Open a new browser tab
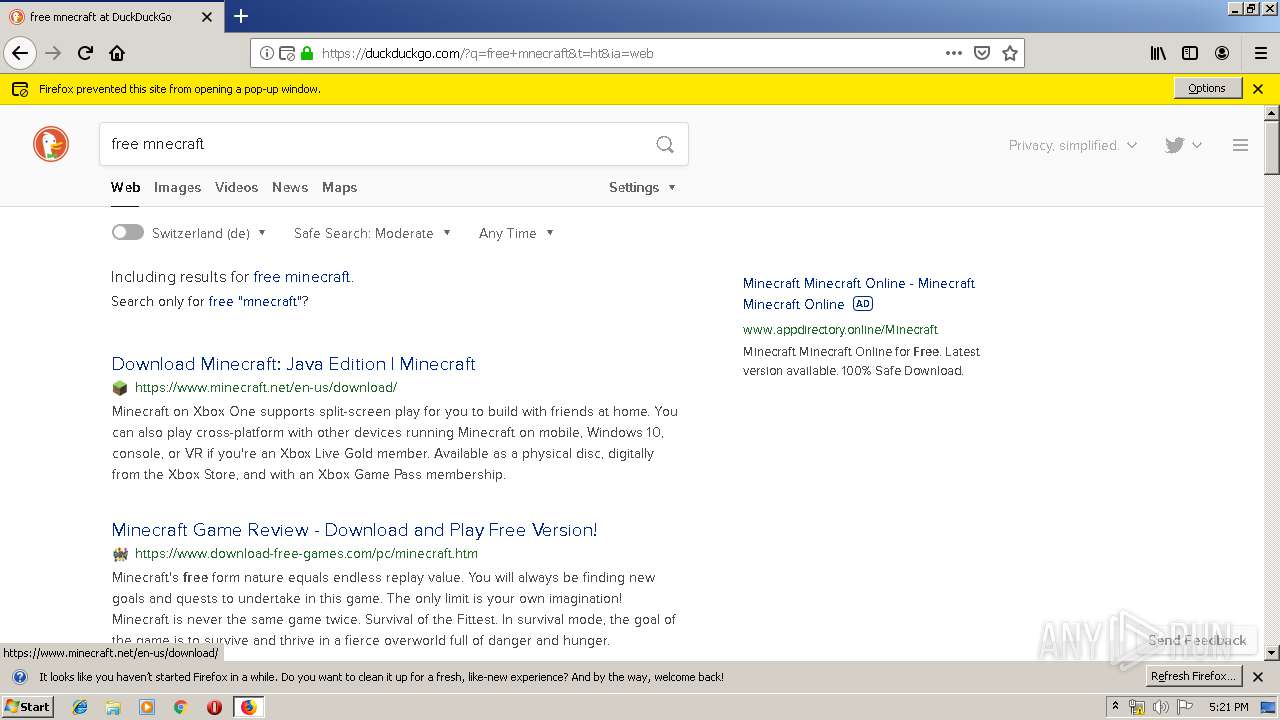 241,16
